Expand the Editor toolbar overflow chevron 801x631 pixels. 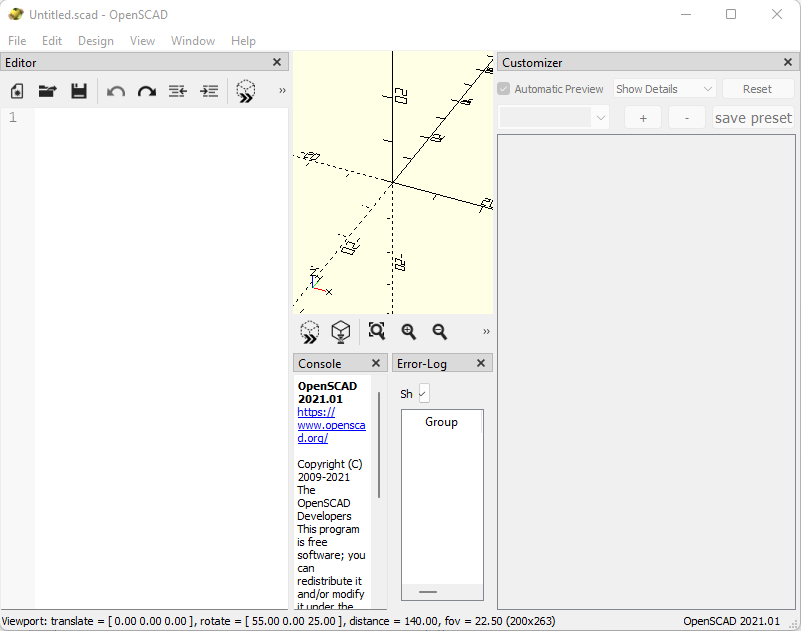pos(282,91)
